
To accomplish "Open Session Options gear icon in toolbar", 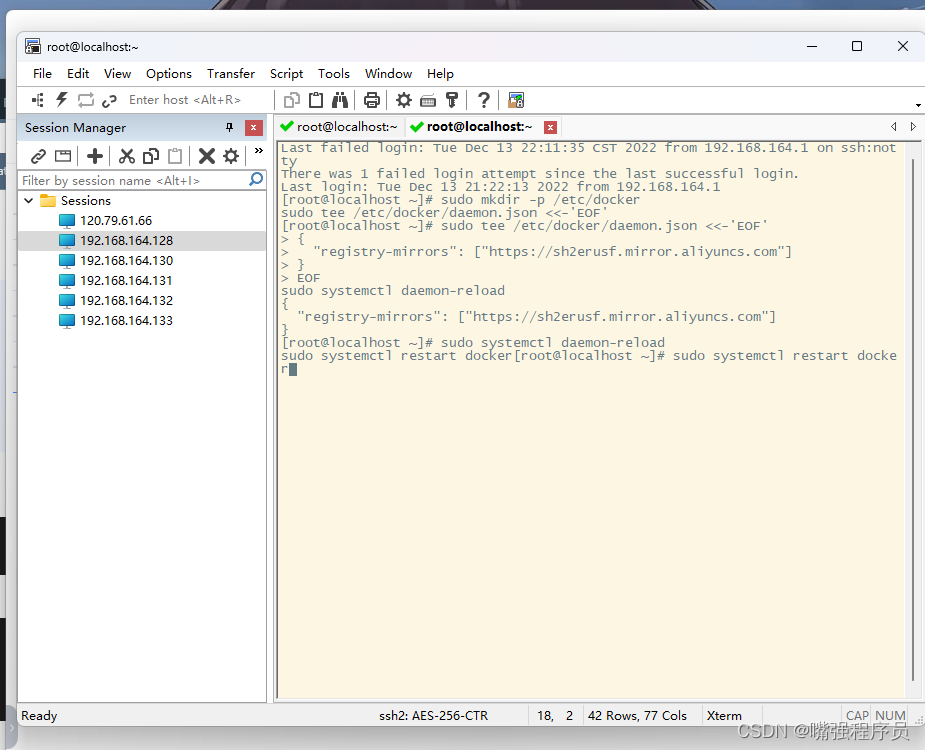I will (404, 100).
